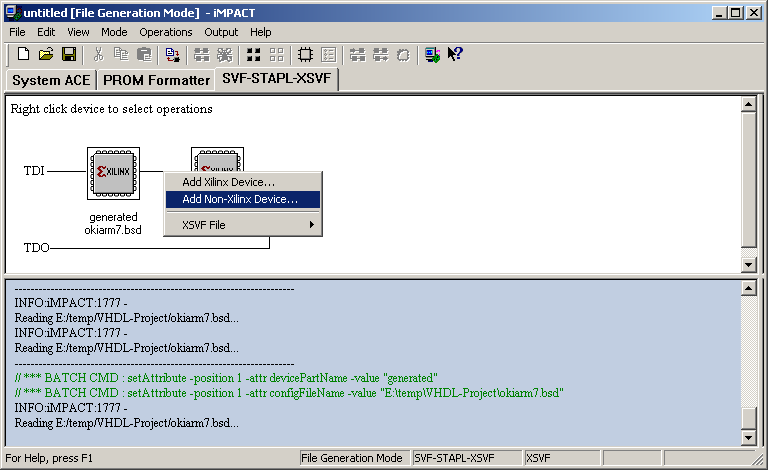Click the computer with cable toolbar icon
This screenshot has height=470, width=768.
click(432, 54)
